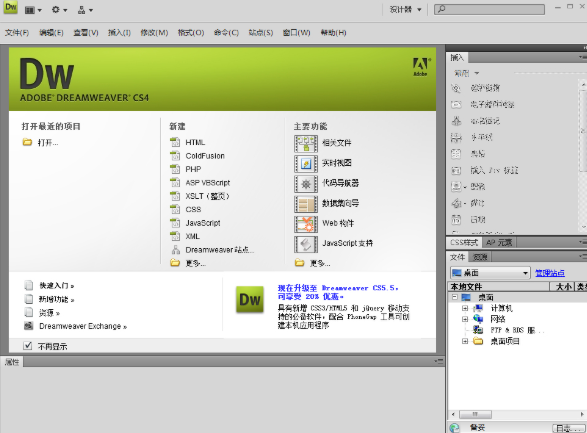Switch to the AP 元素 tab
The height and width of the screenshot is (433, 587).
[499, 243]
